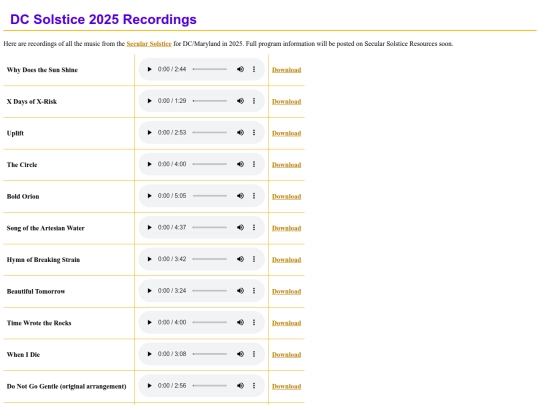Mute the When I Die player
The height and width of the screenshot is (405, 540).
[240, 354]
